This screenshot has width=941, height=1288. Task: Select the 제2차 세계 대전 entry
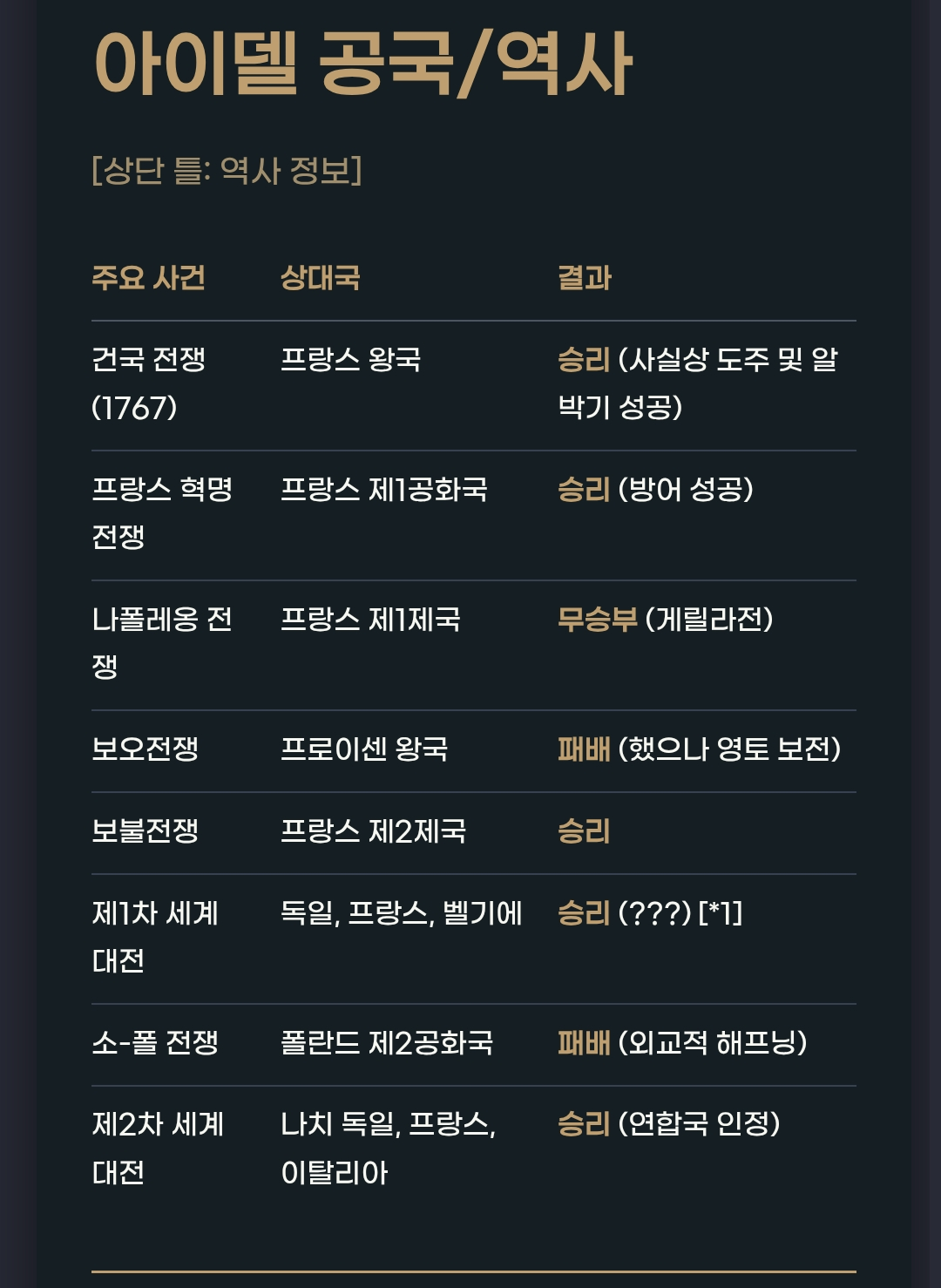pos(158,1148)
